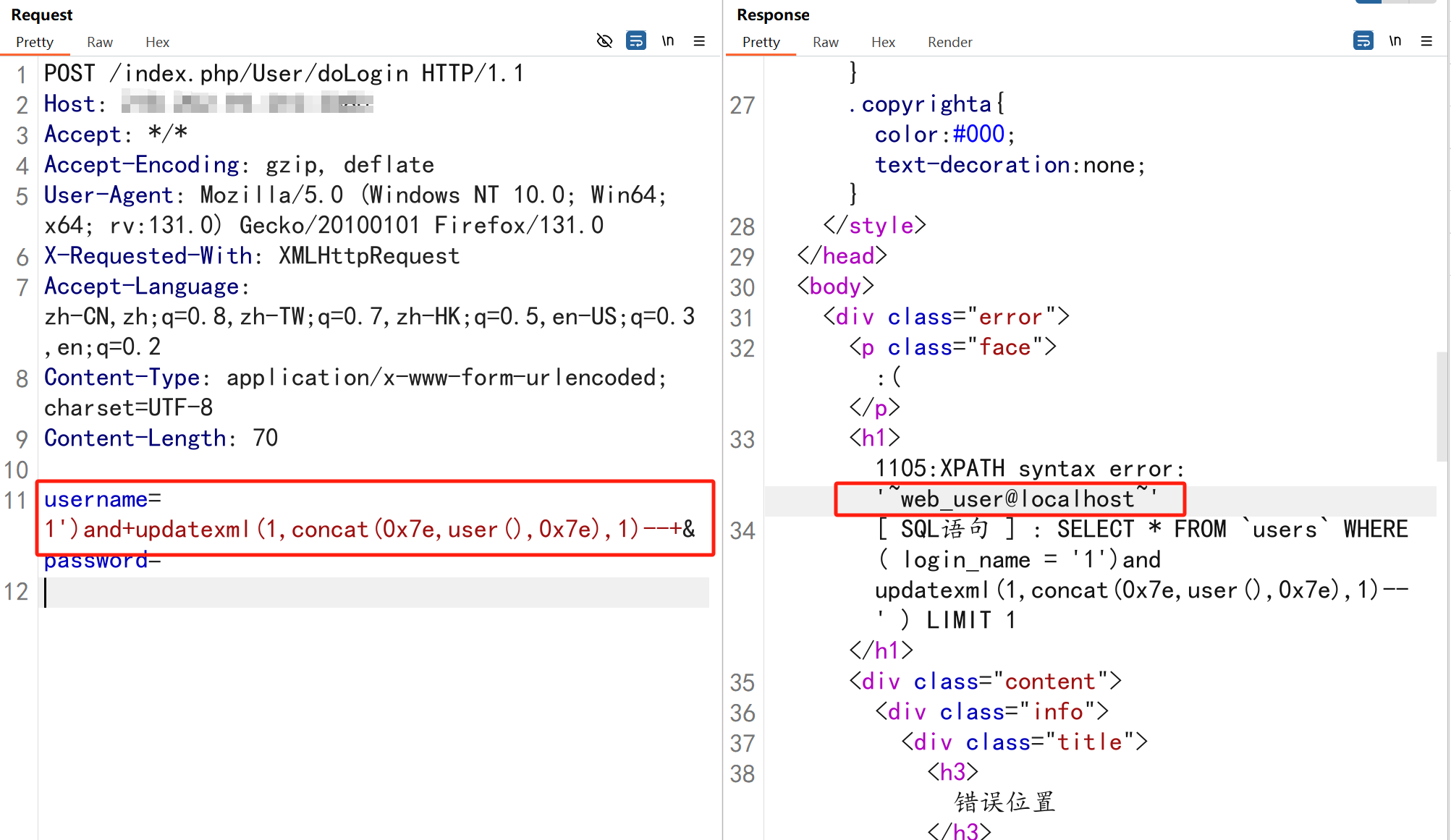
Task: Toggle word wrap icon in Response panel
Action: click(x=1363, y=41)
